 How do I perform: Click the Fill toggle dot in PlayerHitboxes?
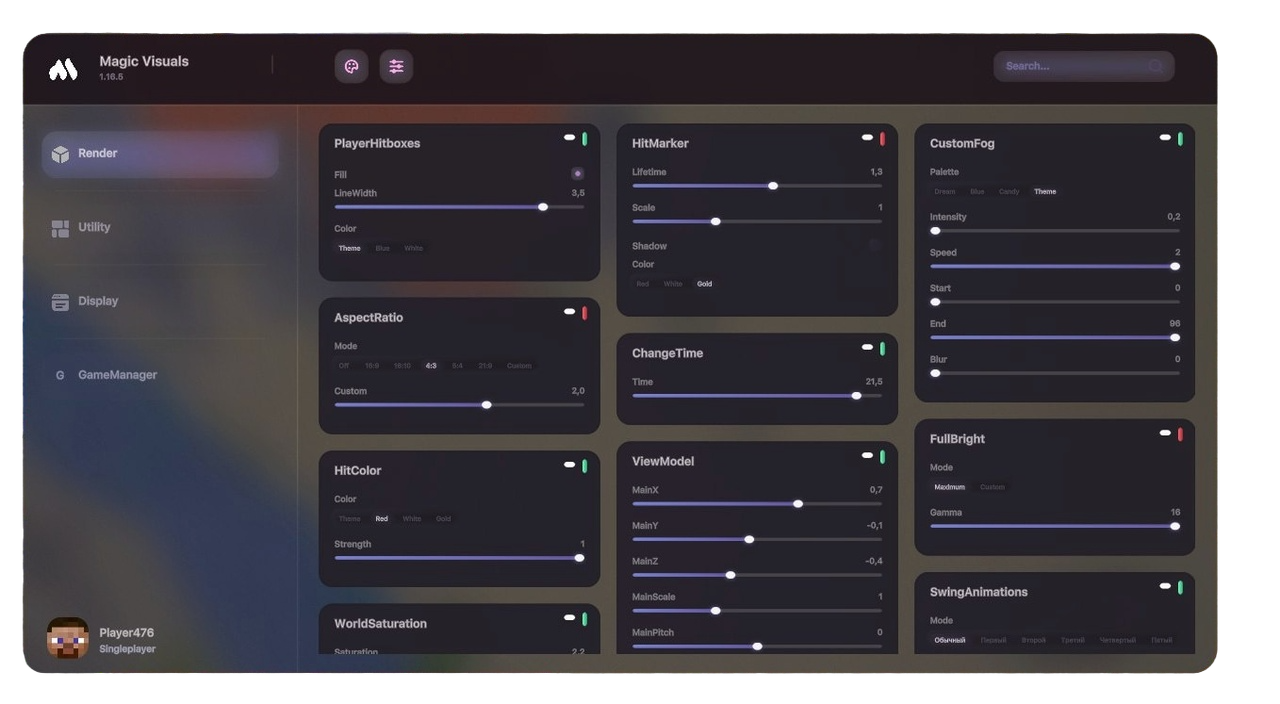coord(577,173)
